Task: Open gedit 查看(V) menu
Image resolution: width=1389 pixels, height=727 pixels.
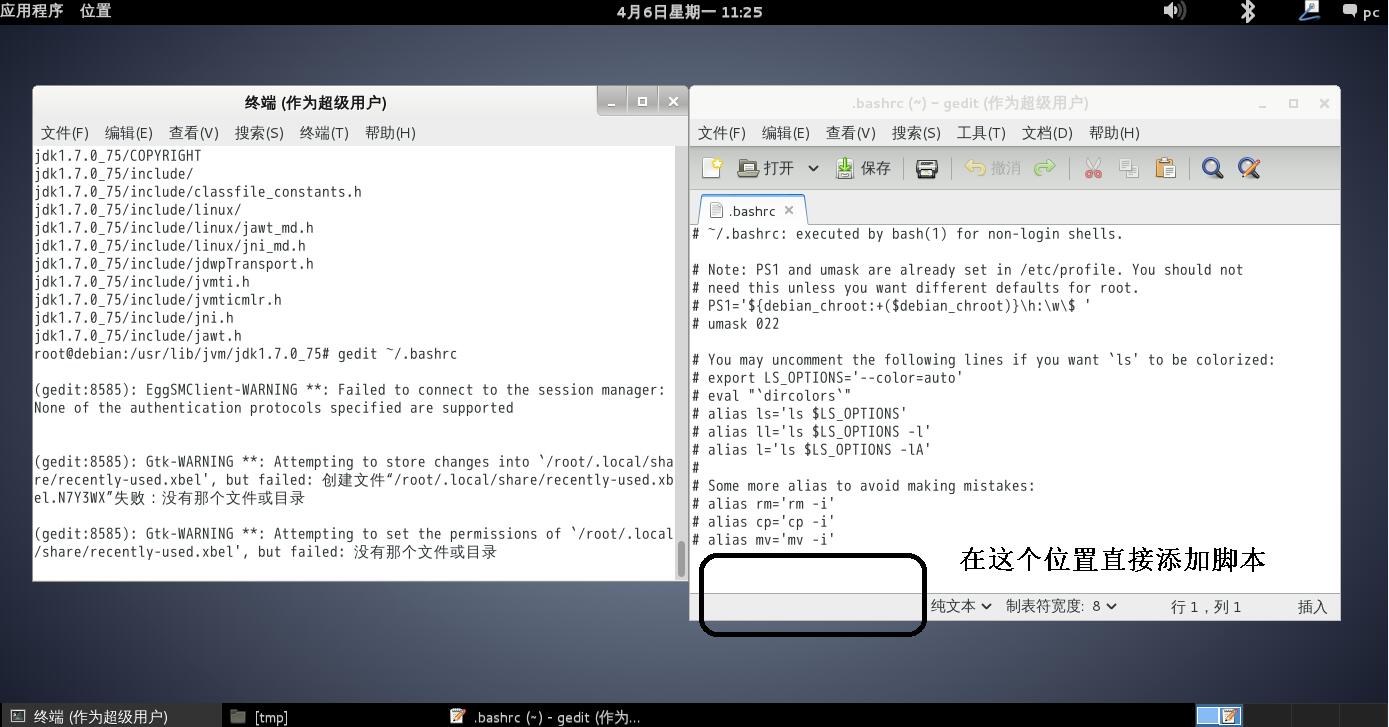Action: 850,133
